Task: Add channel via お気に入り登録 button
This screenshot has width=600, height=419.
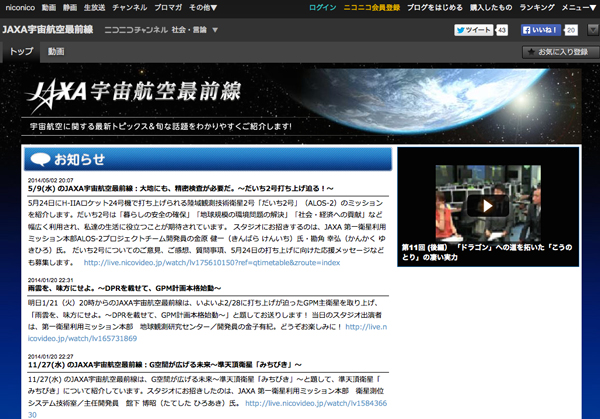Action: point(556,51)
